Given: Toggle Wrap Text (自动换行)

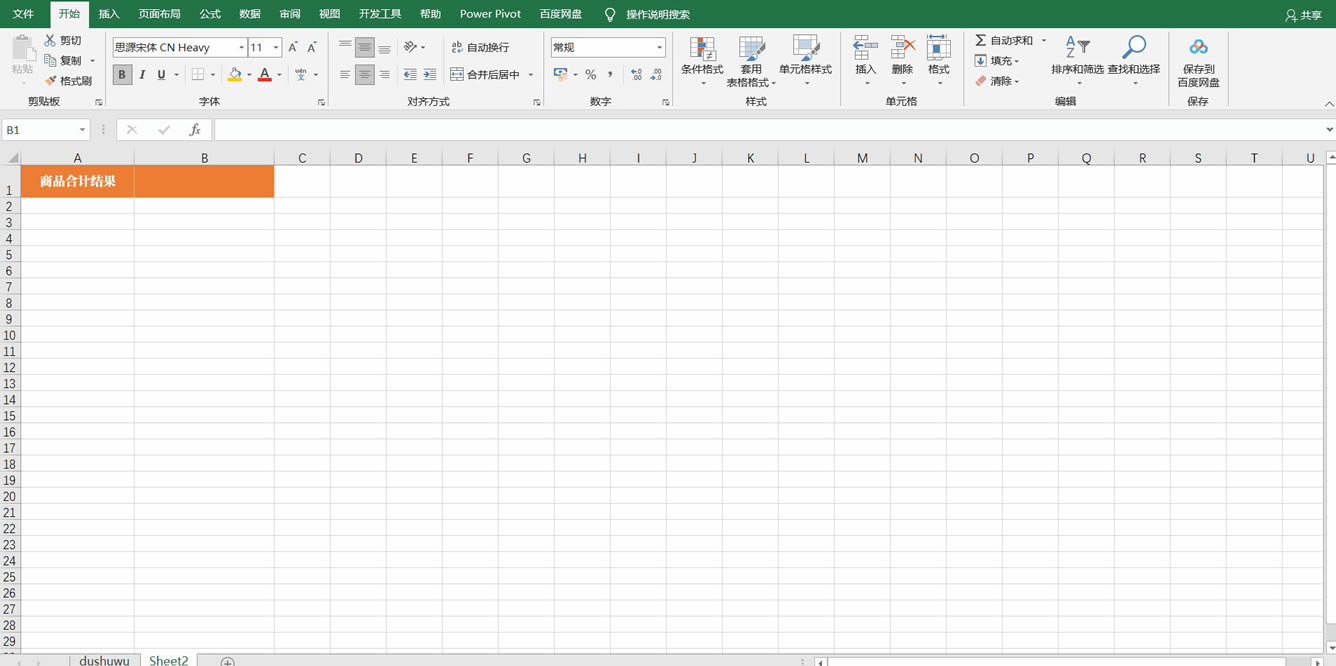Looking at the screenshot, I should [480, 47].
